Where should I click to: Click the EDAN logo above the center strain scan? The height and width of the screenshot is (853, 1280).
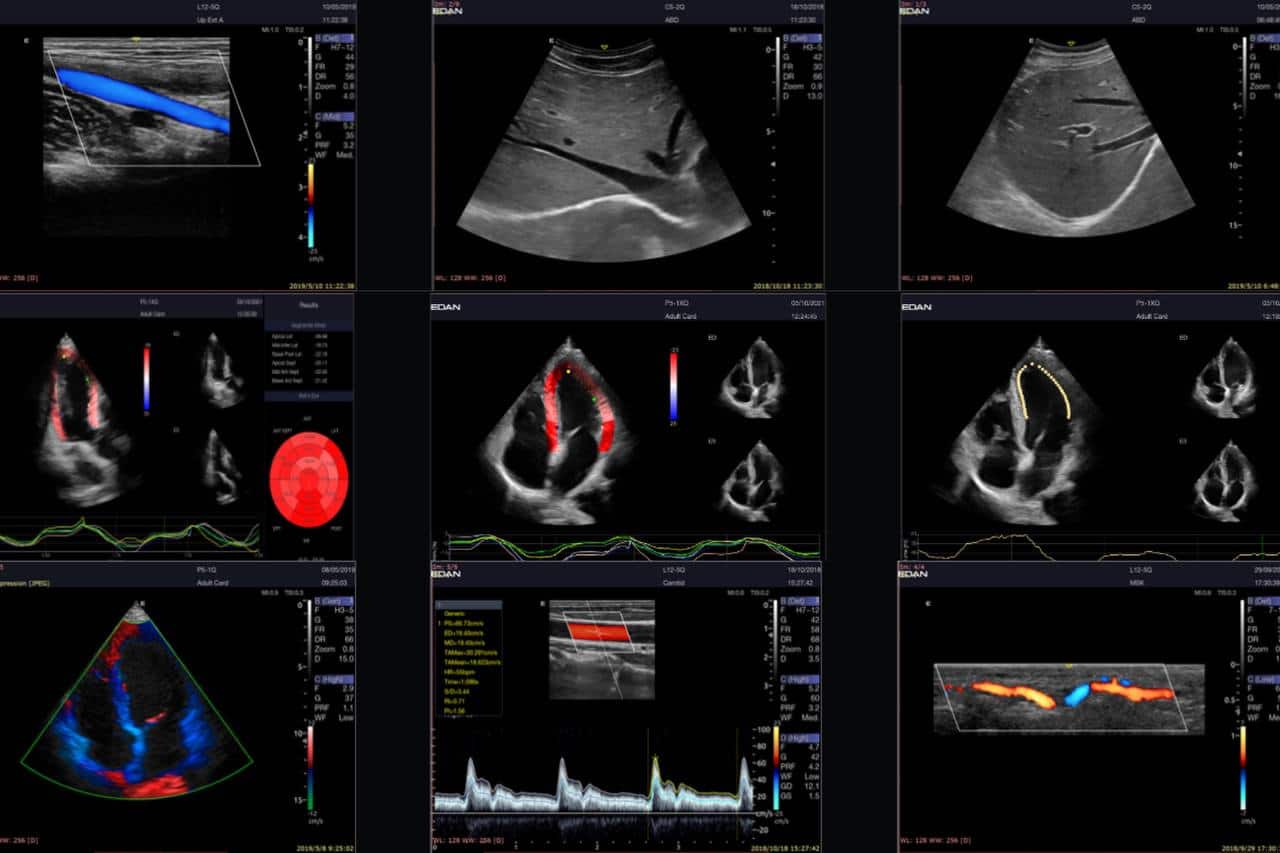click(x=445, y=306)
